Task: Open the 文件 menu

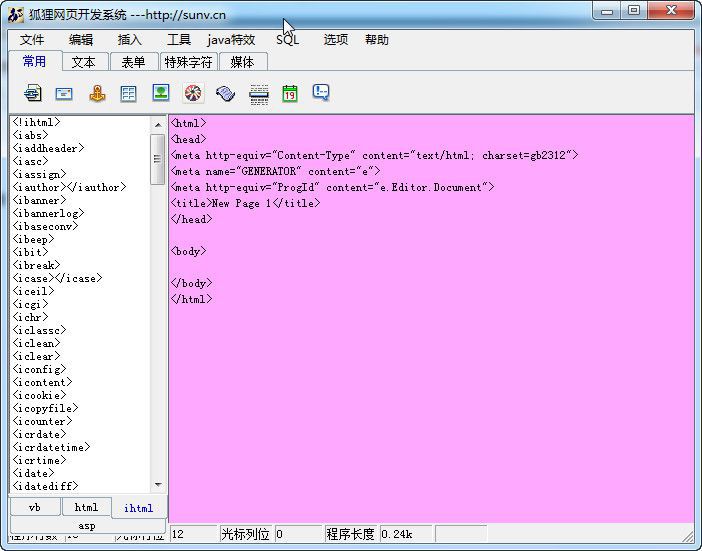Action: click(32, 40)
